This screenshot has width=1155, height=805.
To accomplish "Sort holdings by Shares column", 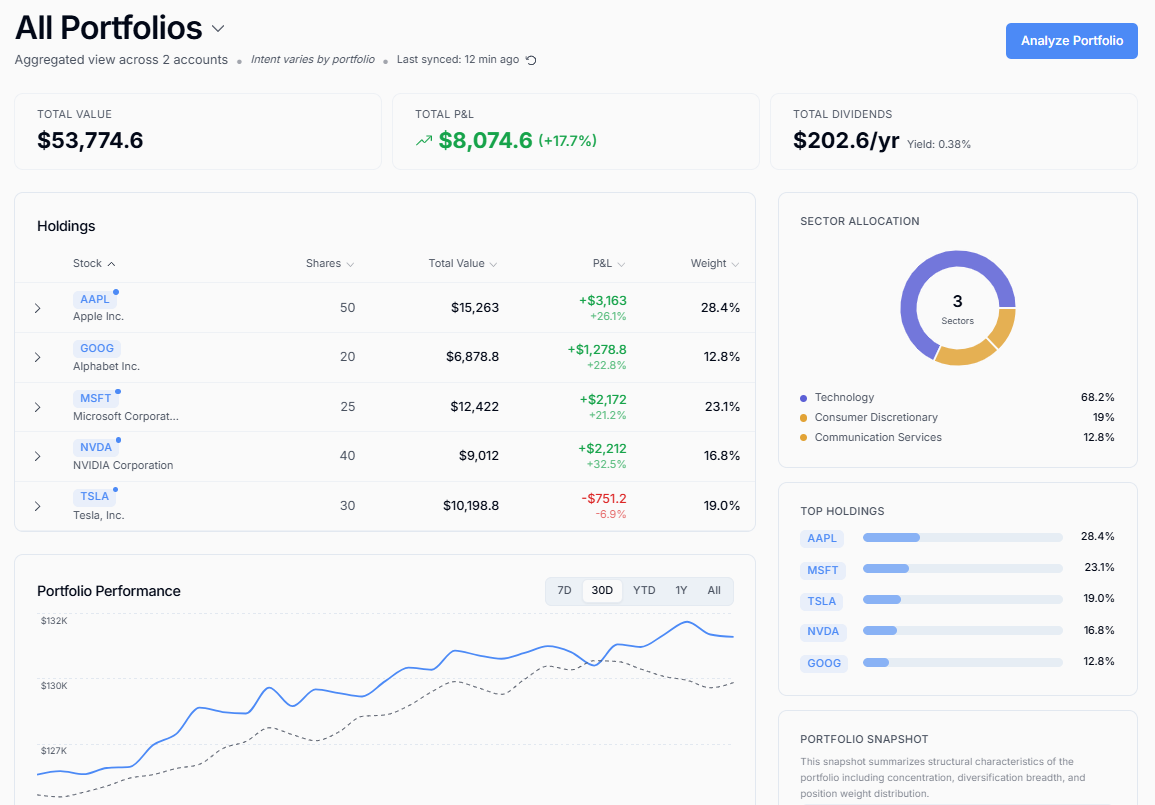I will [x=330, y=263].
